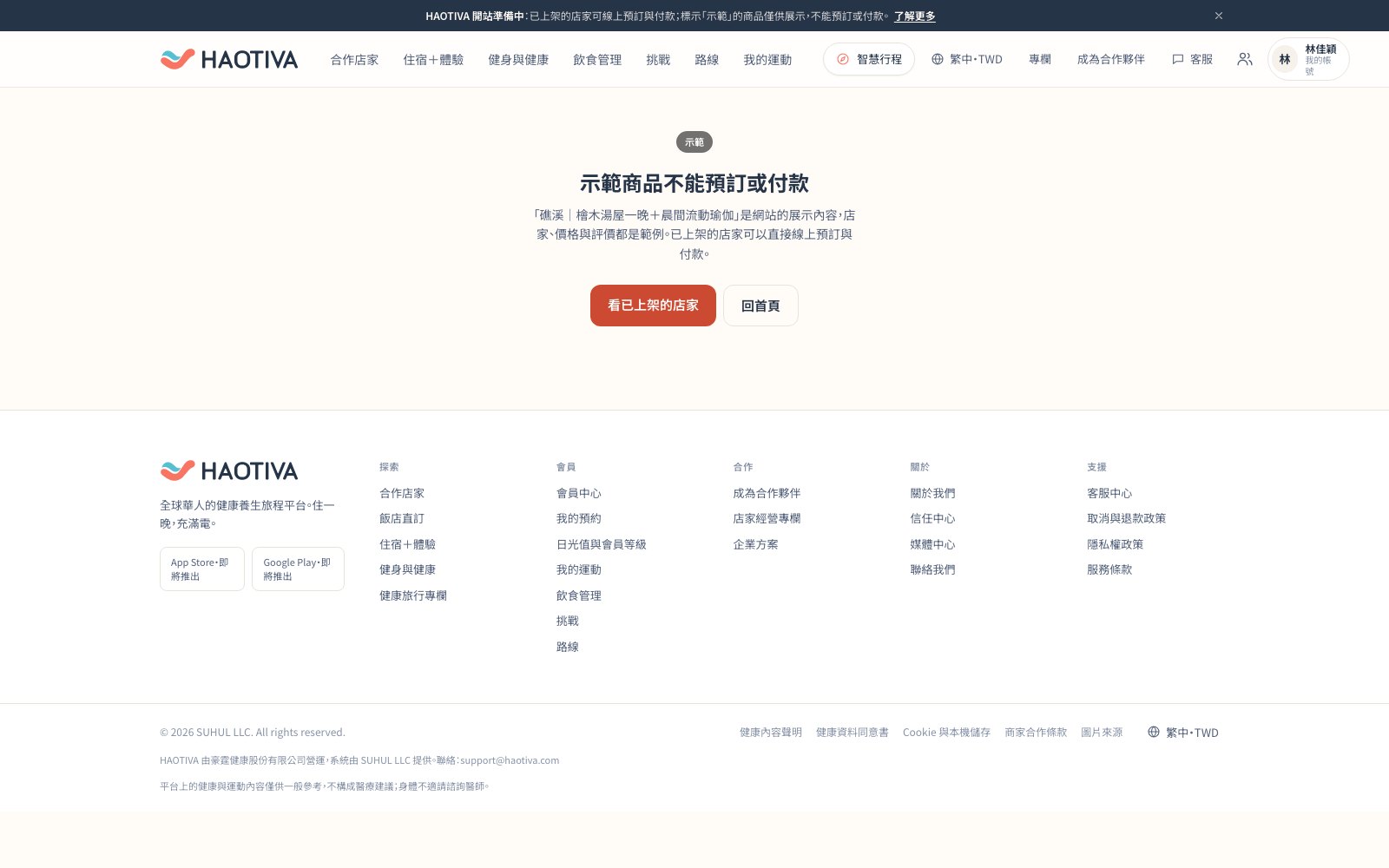Click the 林 avatar circle

point(1285,59)
